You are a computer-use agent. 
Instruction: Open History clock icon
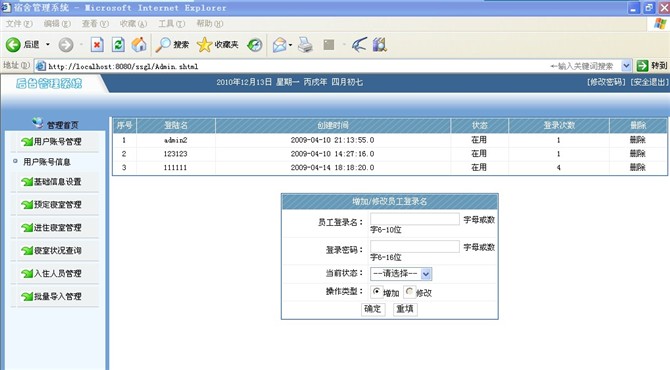pyautogui.click(x=255, y=44)
